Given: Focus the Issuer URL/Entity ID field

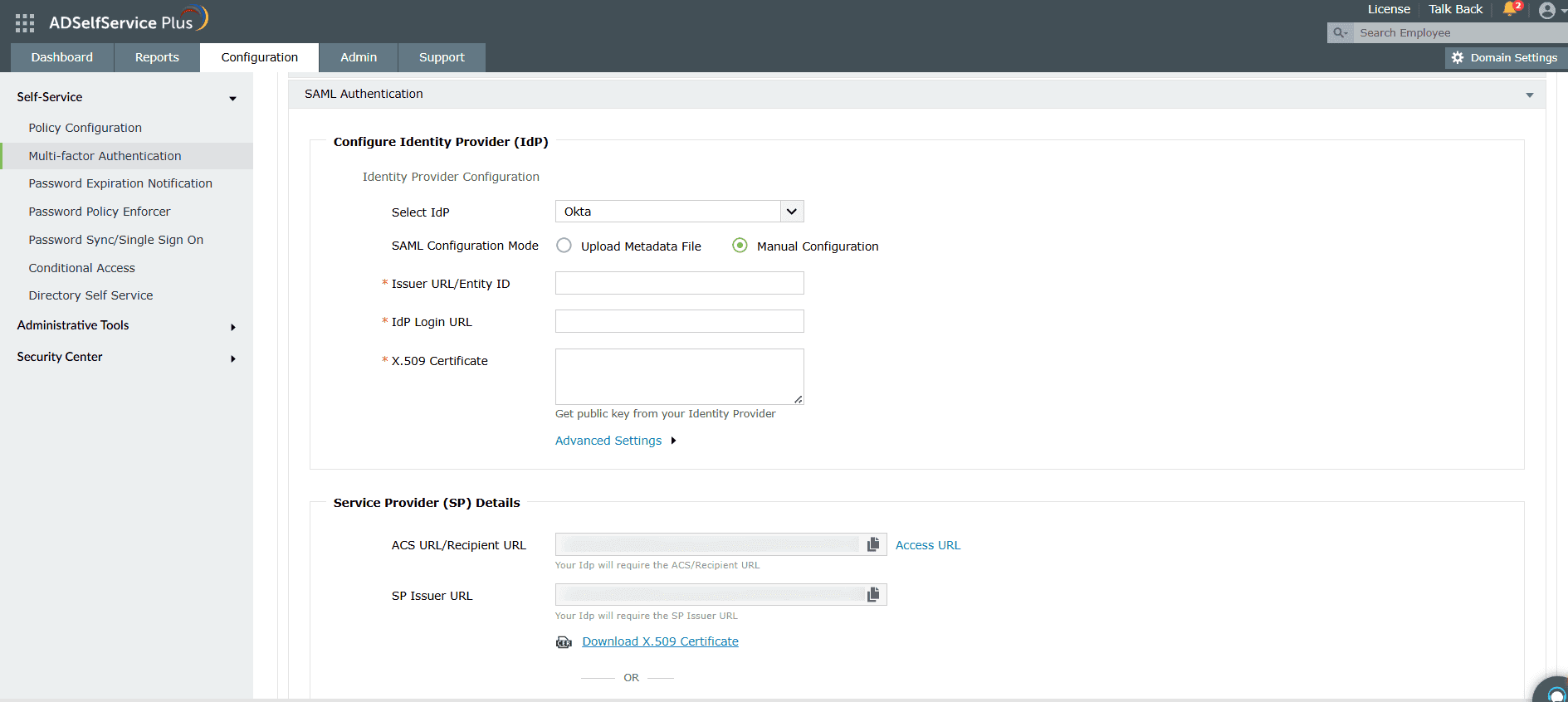Looking at the screenshot, I should point(680,283).
